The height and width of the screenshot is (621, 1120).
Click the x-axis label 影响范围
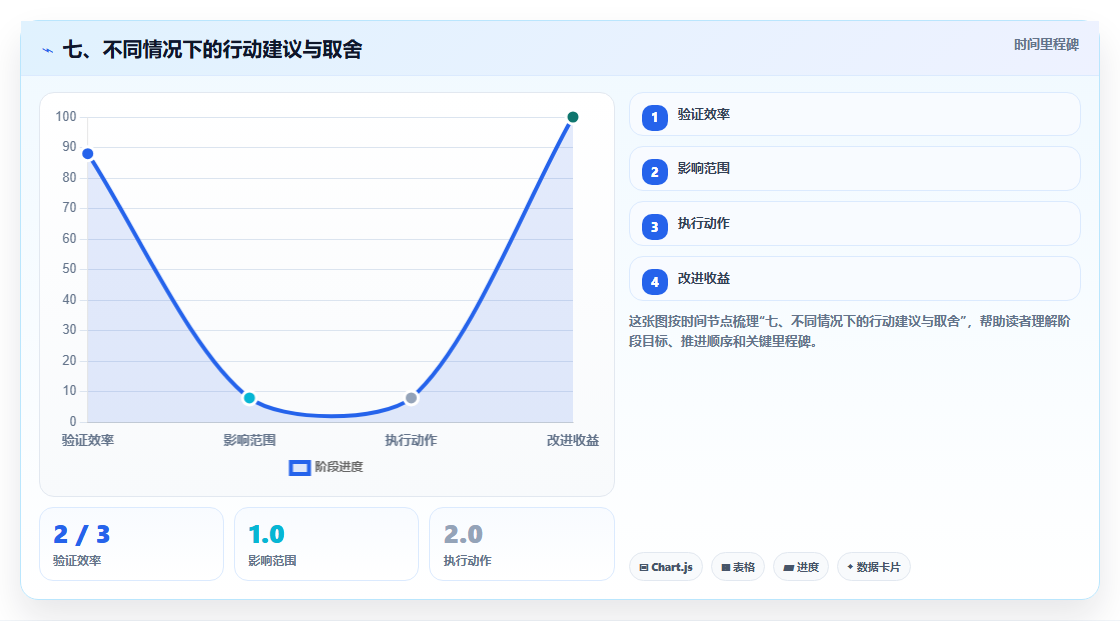click(249, 440)
